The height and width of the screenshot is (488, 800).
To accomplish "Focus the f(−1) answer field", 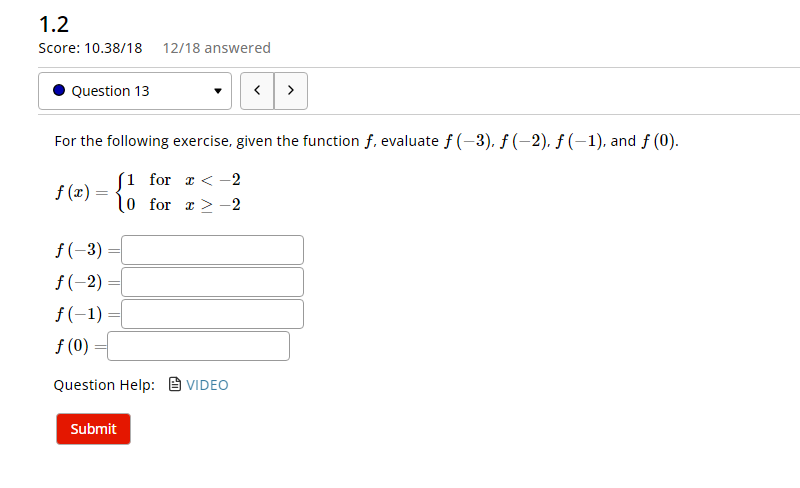I will pyautogui.click(x=212, y=314).
